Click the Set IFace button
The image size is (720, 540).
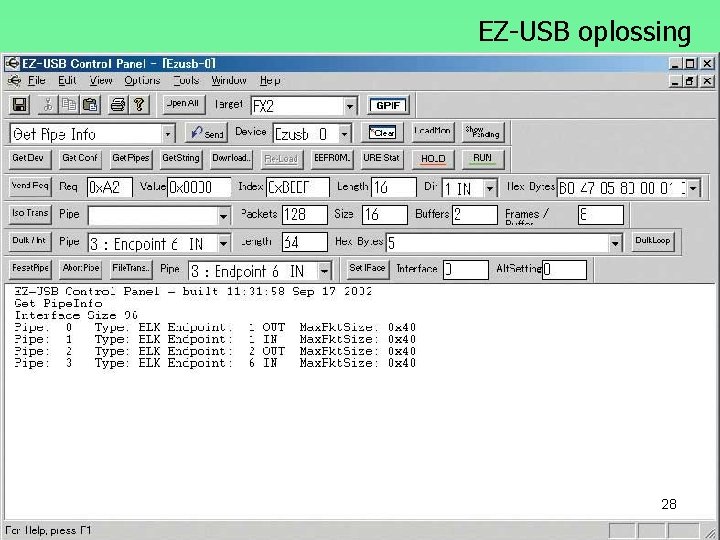(x=367, y=269)
